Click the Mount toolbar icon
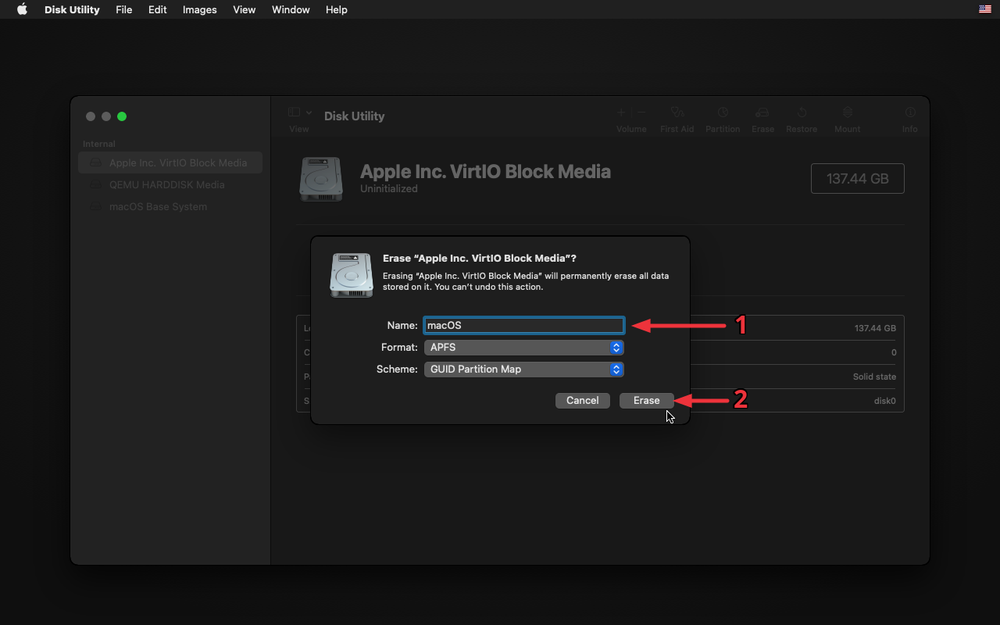The width and height of the screenshot is (1000, 625). pos(847,114)
